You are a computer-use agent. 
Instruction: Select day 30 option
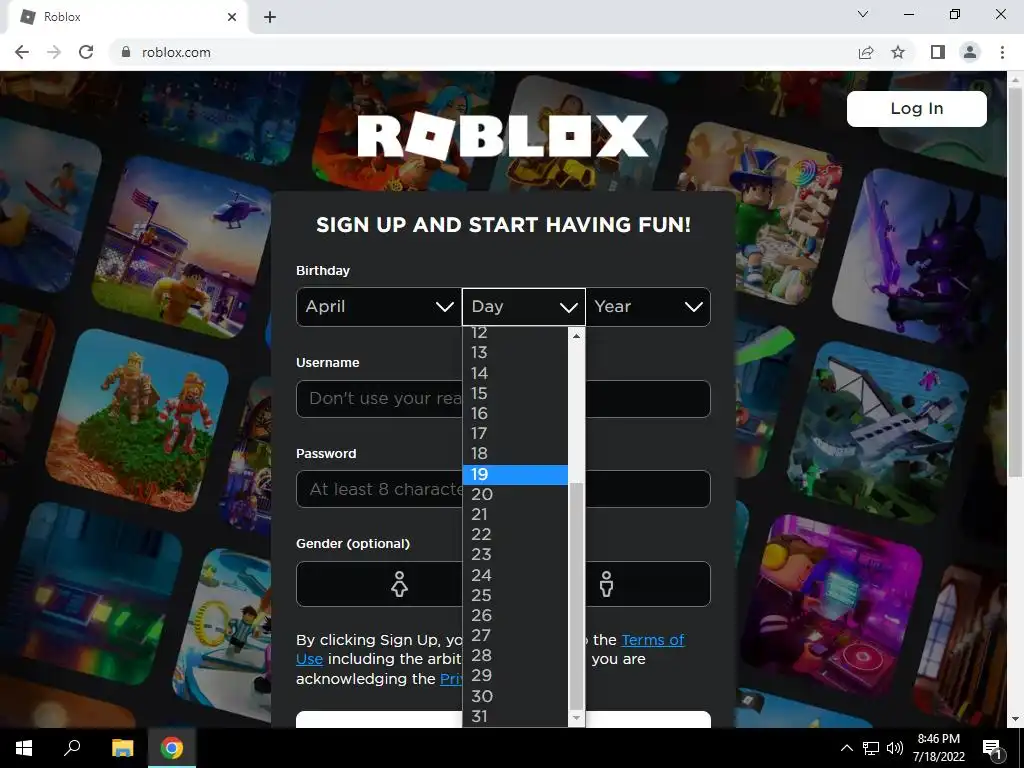(x=515, y=696)
